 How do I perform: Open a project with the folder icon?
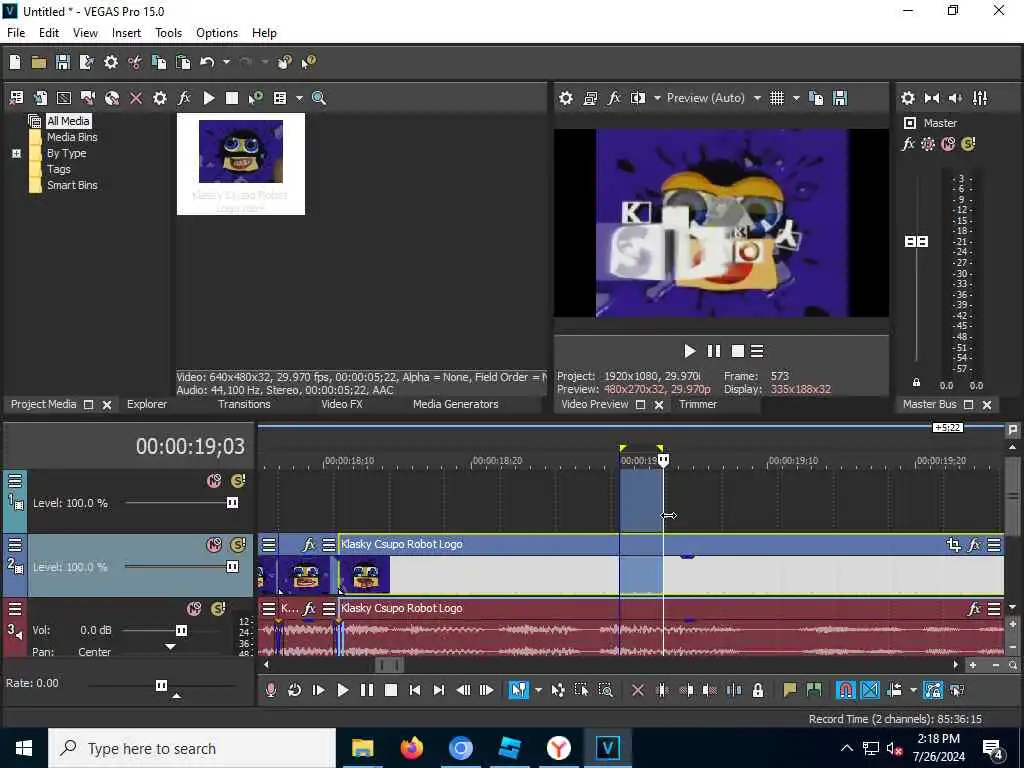tap(39, 62)
